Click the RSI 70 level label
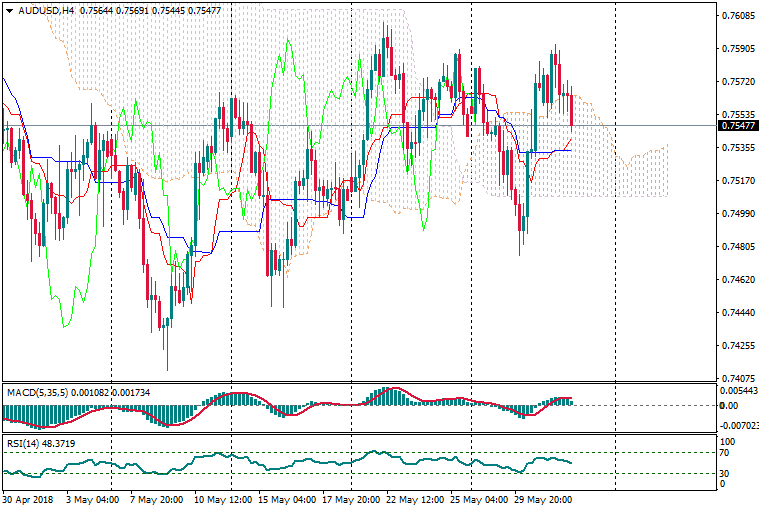759x511 pixels. [726, 453]
